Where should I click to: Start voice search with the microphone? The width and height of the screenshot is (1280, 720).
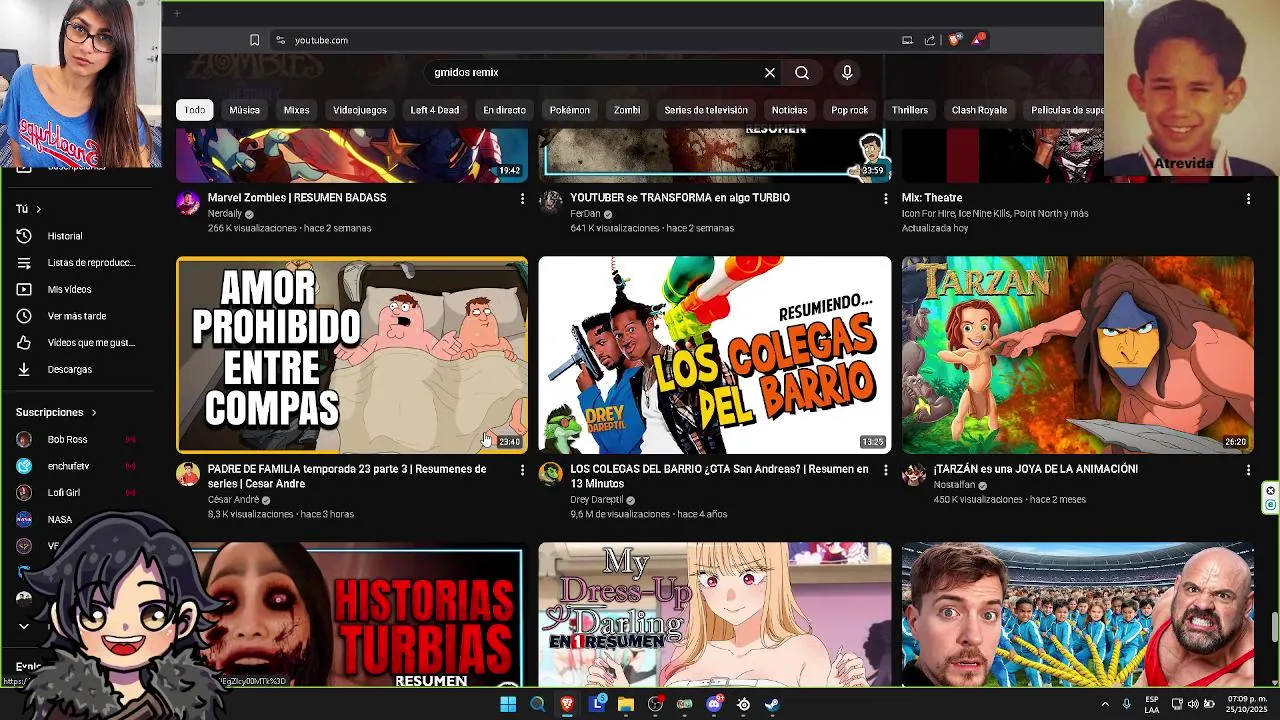pyautogui.click(x=847, y=73)
